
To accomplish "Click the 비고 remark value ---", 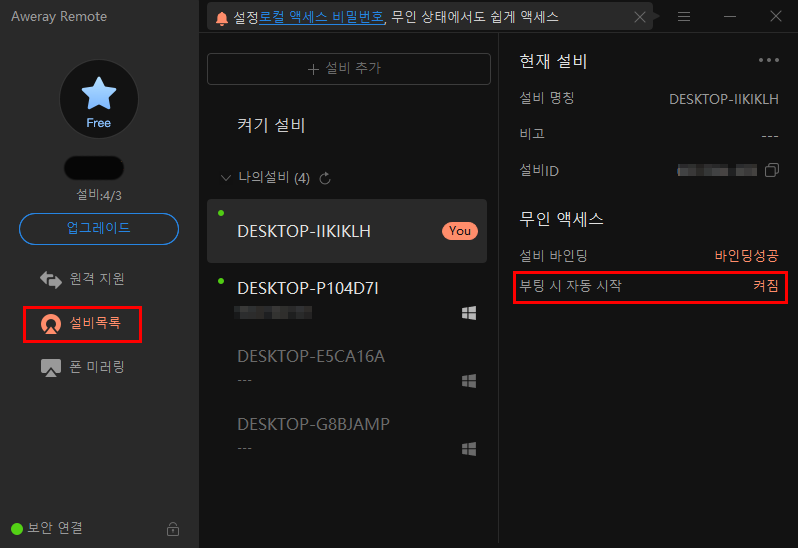I will tap(770, 135).
